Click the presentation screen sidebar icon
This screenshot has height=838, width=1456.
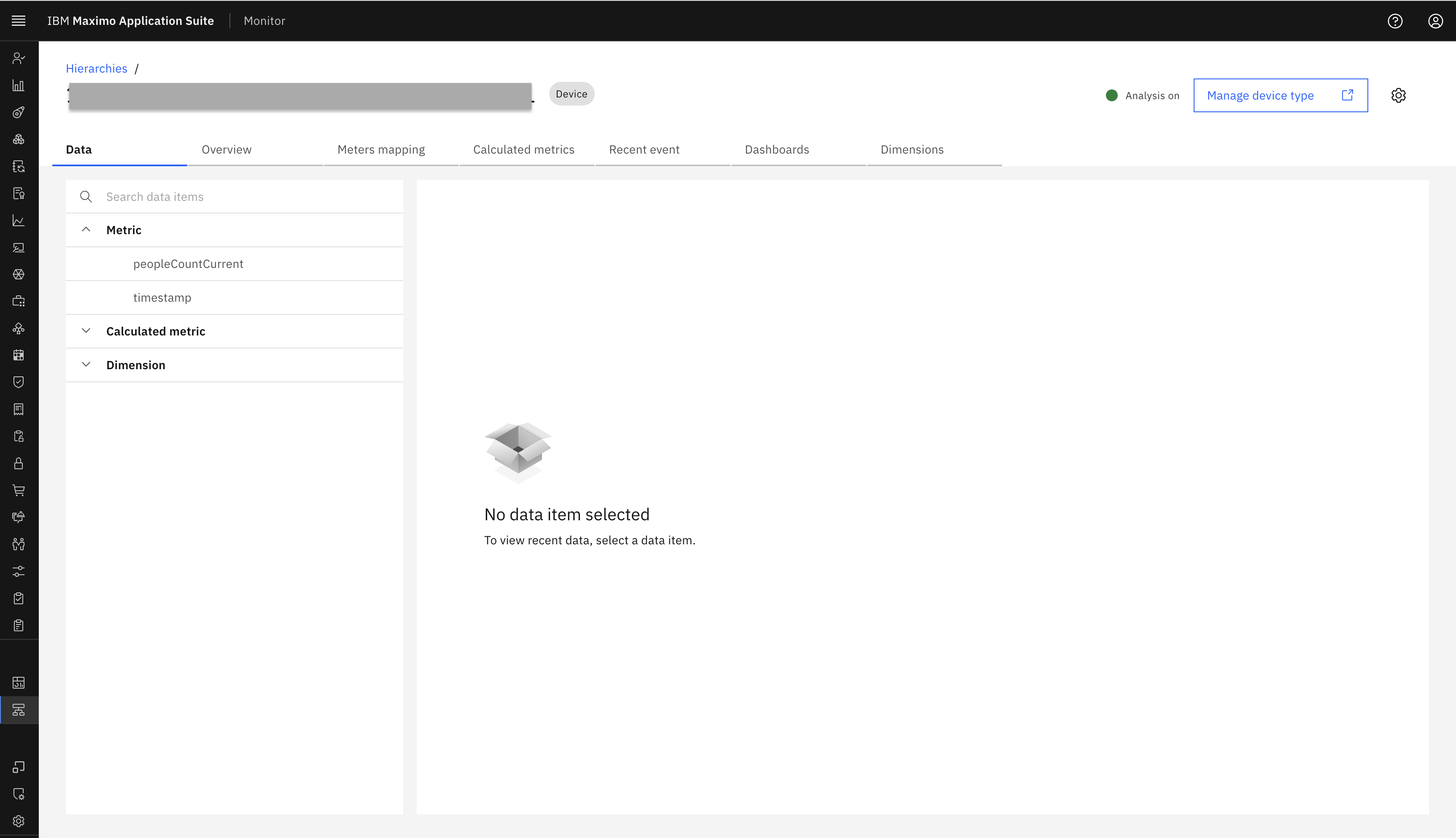click(19, 248)
